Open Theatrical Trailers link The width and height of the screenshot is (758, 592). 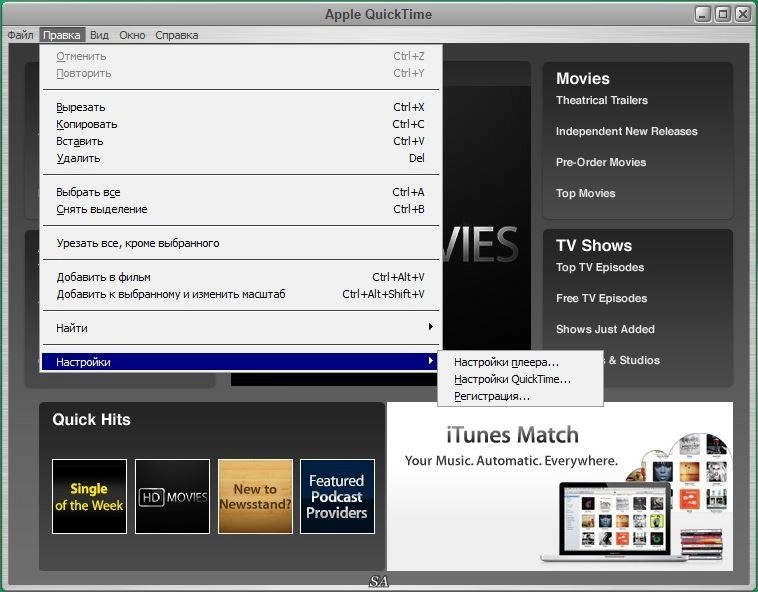point(602,101)
